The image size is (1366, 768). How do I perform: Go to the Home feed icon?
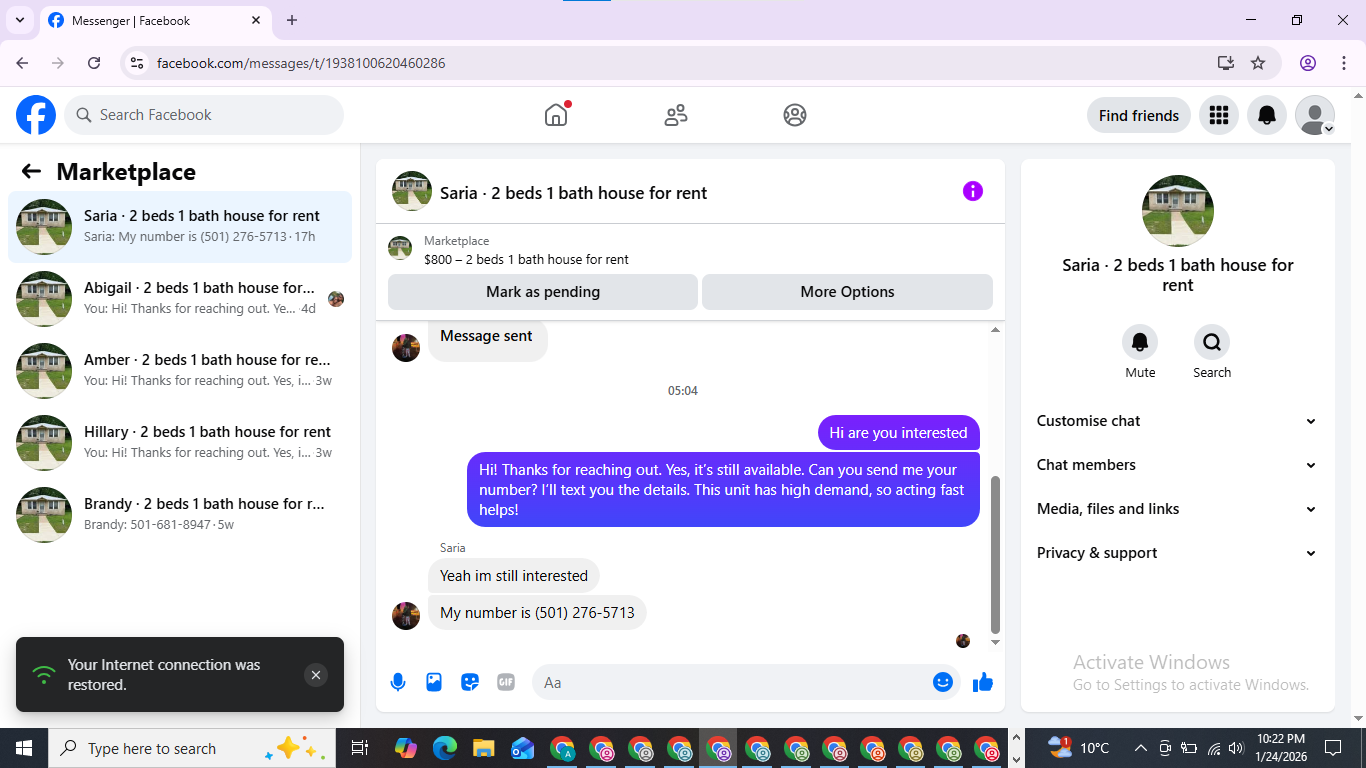(x=556, y=115)
